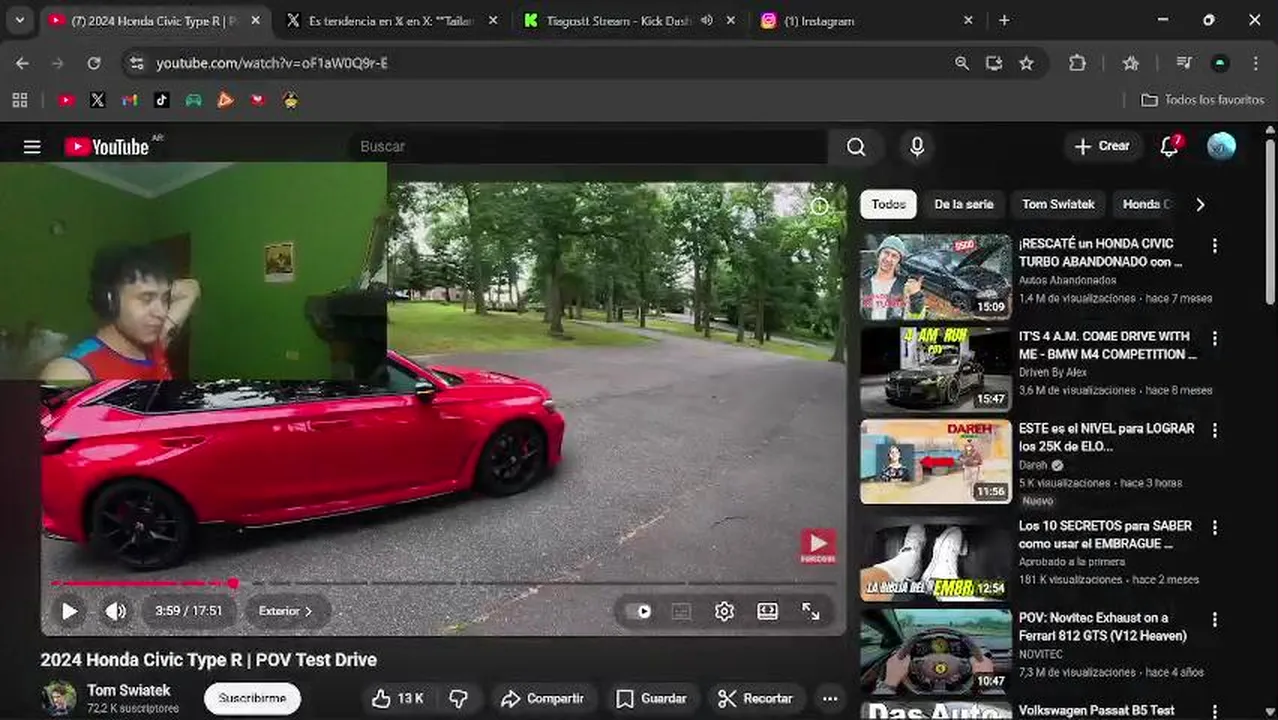Open the Ferrari 812 GTS video thumbnail
The width and height of the screenshot is (1278, 720).
pos(936,650)
